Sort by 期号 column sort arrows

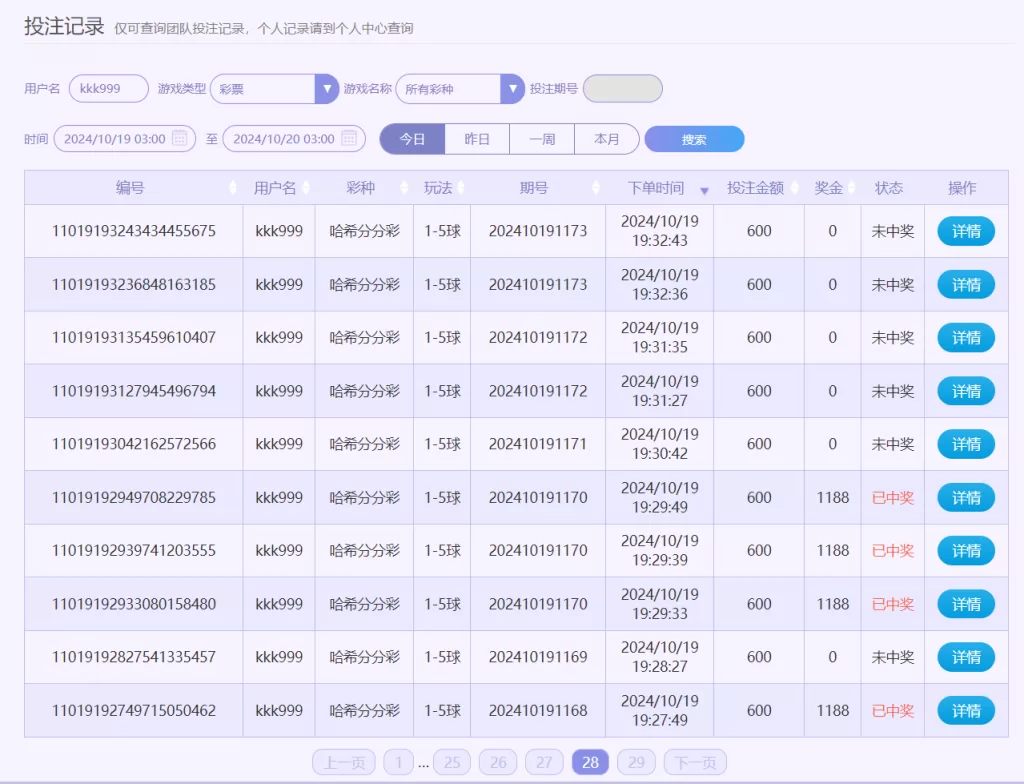pos(596,188)
